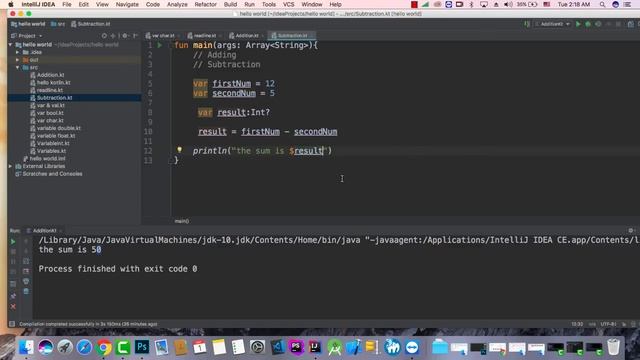
Task: Click the main() breadcrumb below editor
Action: click(182, 221)
